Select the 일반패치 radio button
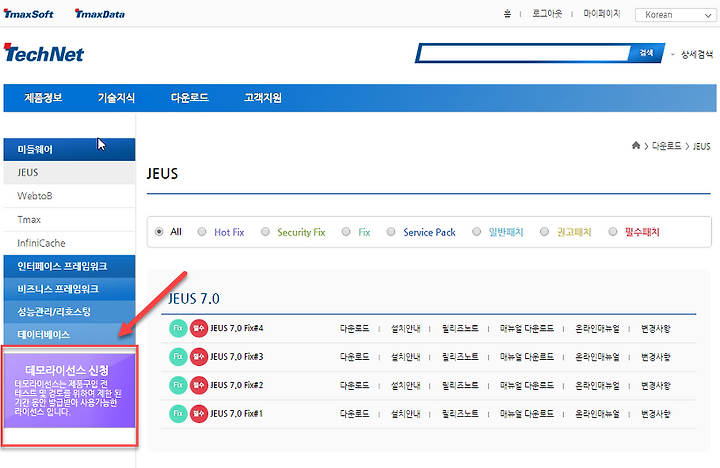Image resolution: width=720 pixels, height=468 pixels. [477, 231]
